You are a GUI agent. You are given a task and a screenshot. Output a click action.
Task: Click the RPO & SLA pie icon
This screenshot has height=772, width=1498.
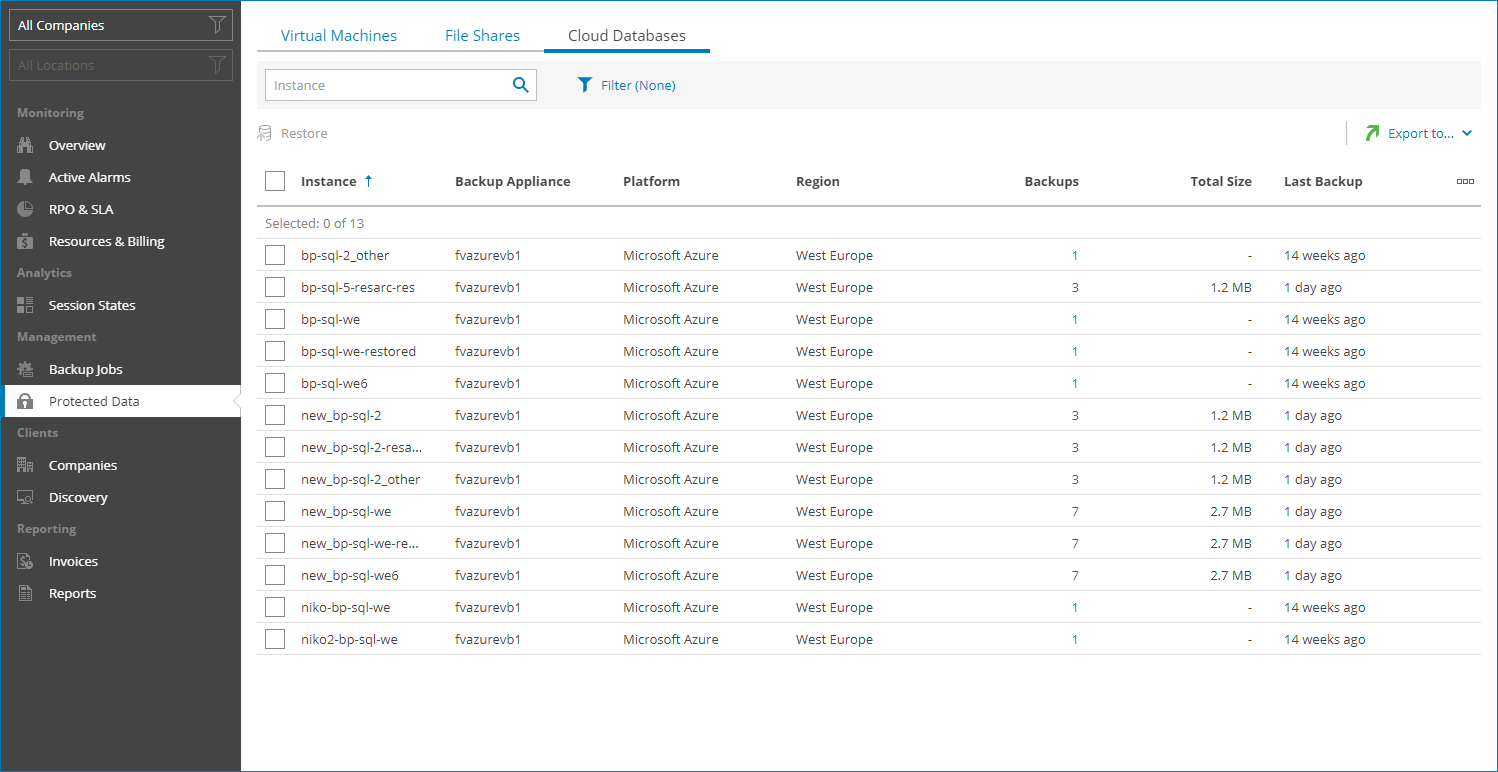[26, 209]
